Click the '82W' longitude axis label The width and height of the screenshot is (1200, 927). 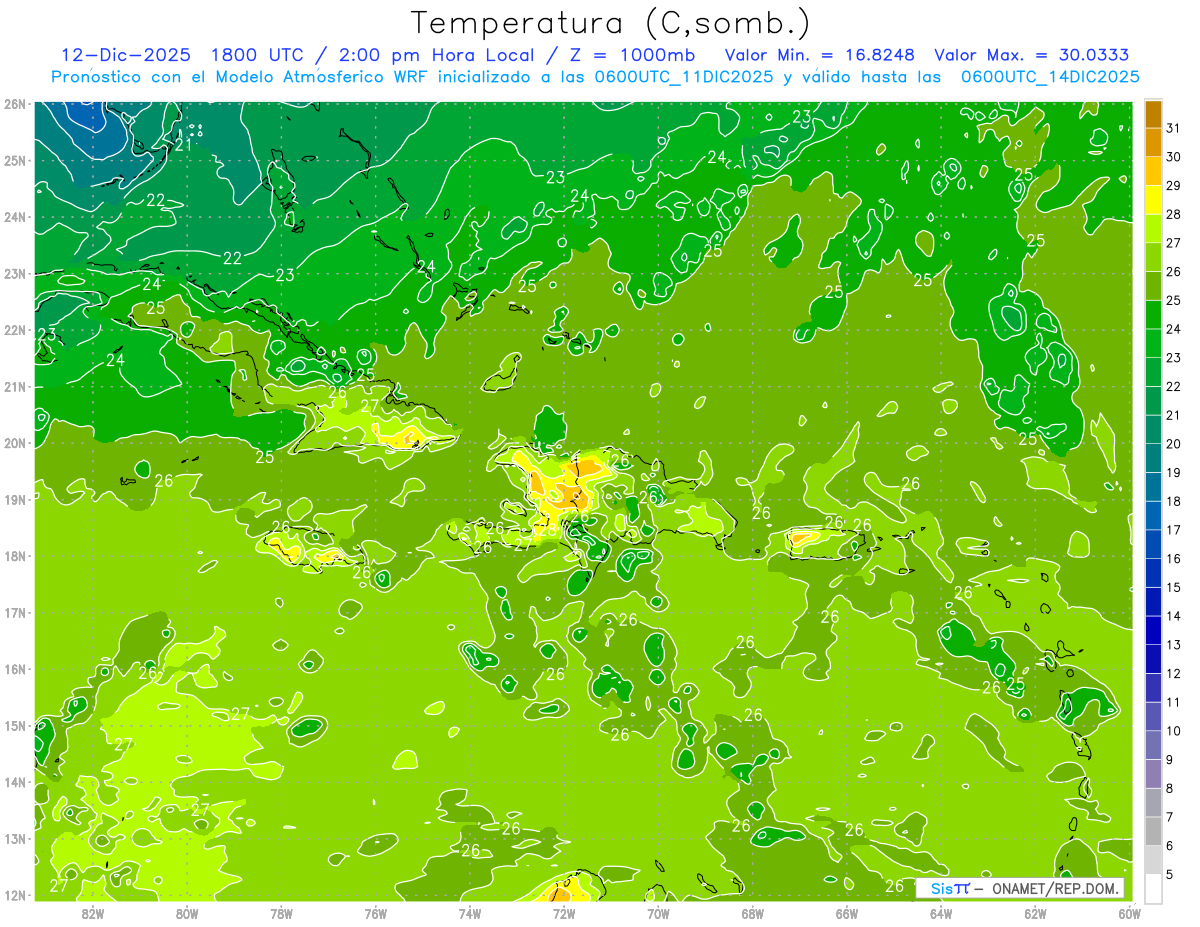(x=93, y=913)
